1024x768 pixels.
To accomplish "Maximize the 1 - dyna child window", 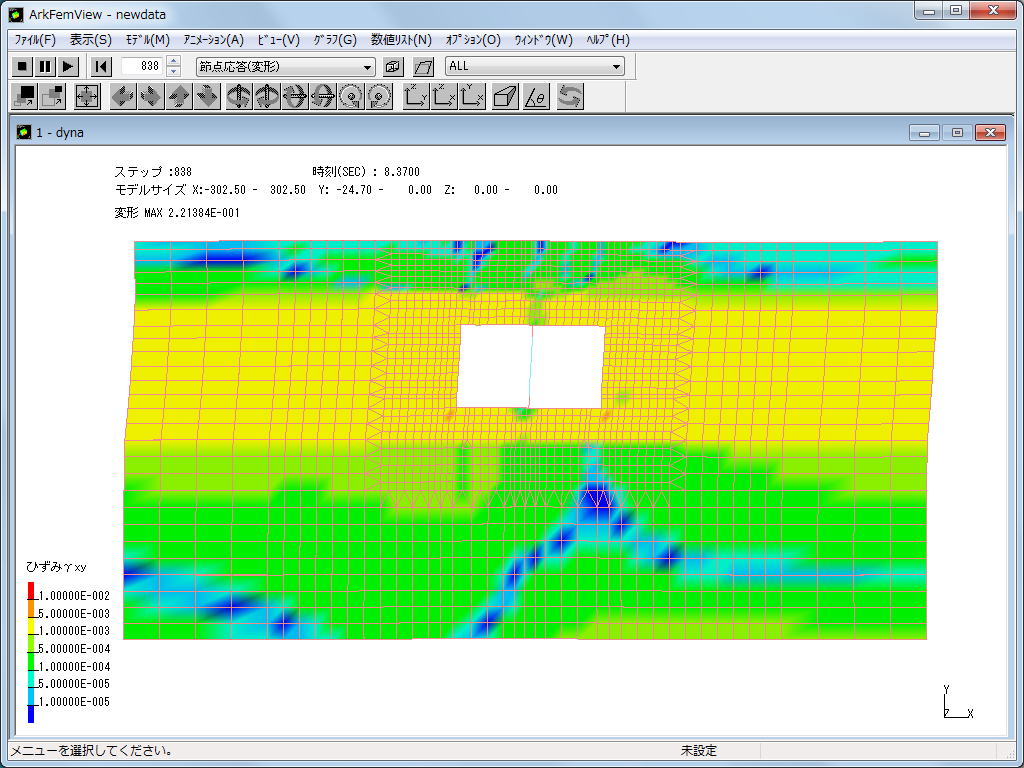I will pyautogui.click(x=957, y=133).
